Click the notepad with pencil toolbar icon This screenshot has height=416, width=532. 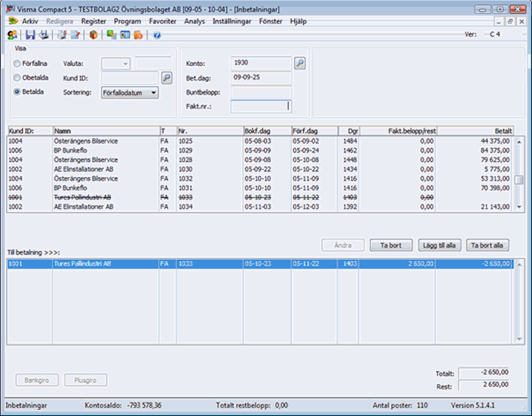pyautogui.click(x=75, y=35)
